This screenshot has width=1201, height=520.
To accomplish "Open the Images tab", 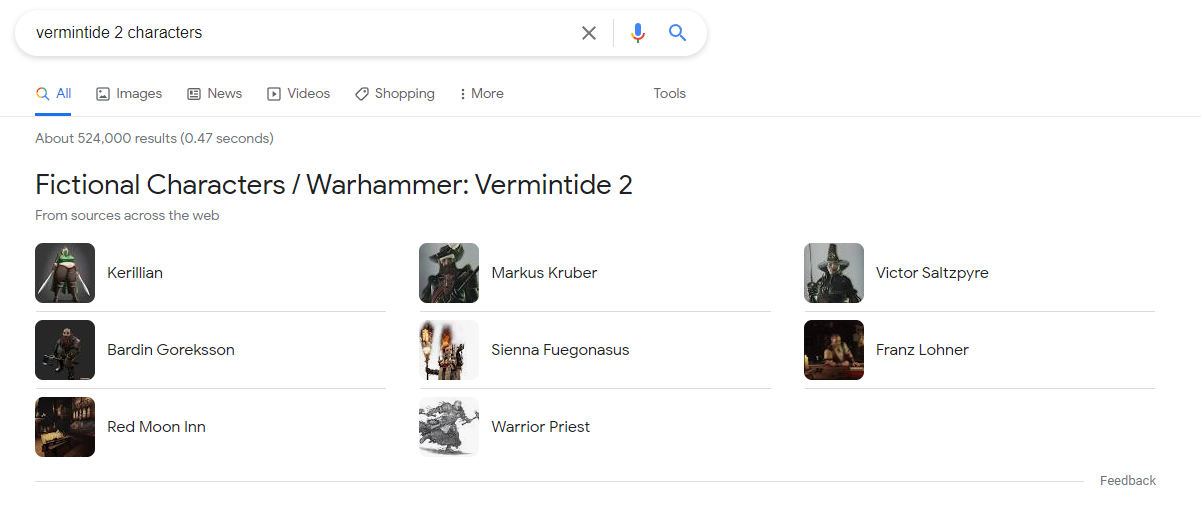I will pyautogui.click(x=129, y=94).
